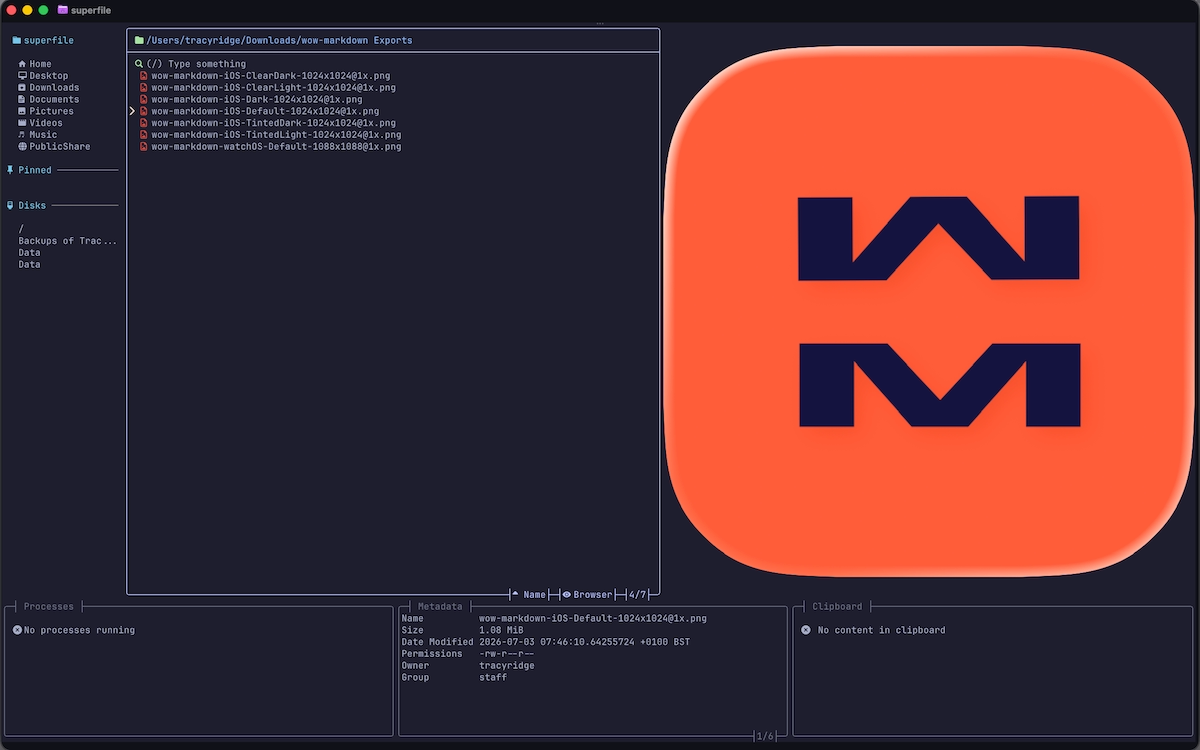Select wow-markdown-iOS-TintedLight-1024x1024@1x.png

tap(276, 135)
